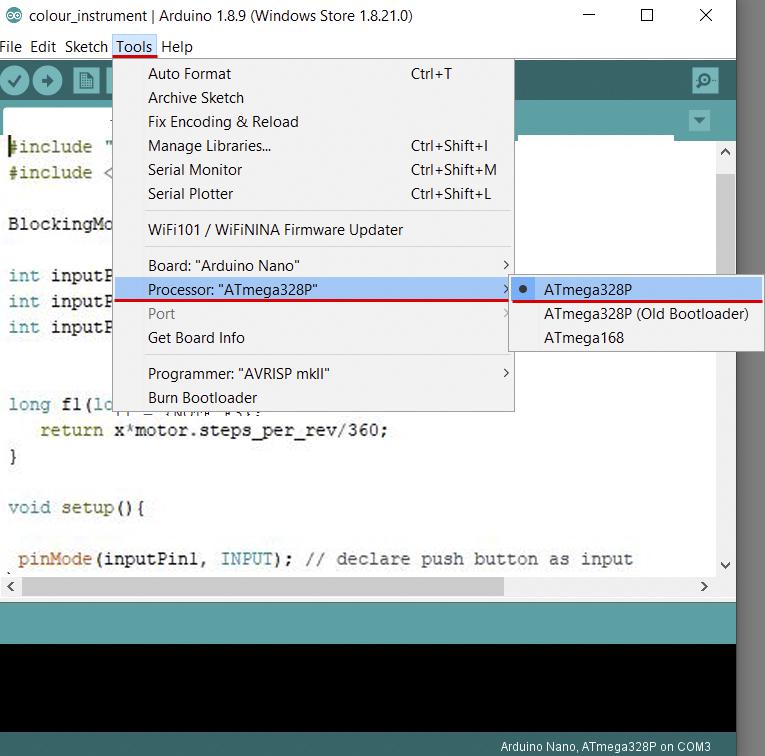Choose Burn Bootloader
The width and height of the screenshot is (765, 756).
313,398
